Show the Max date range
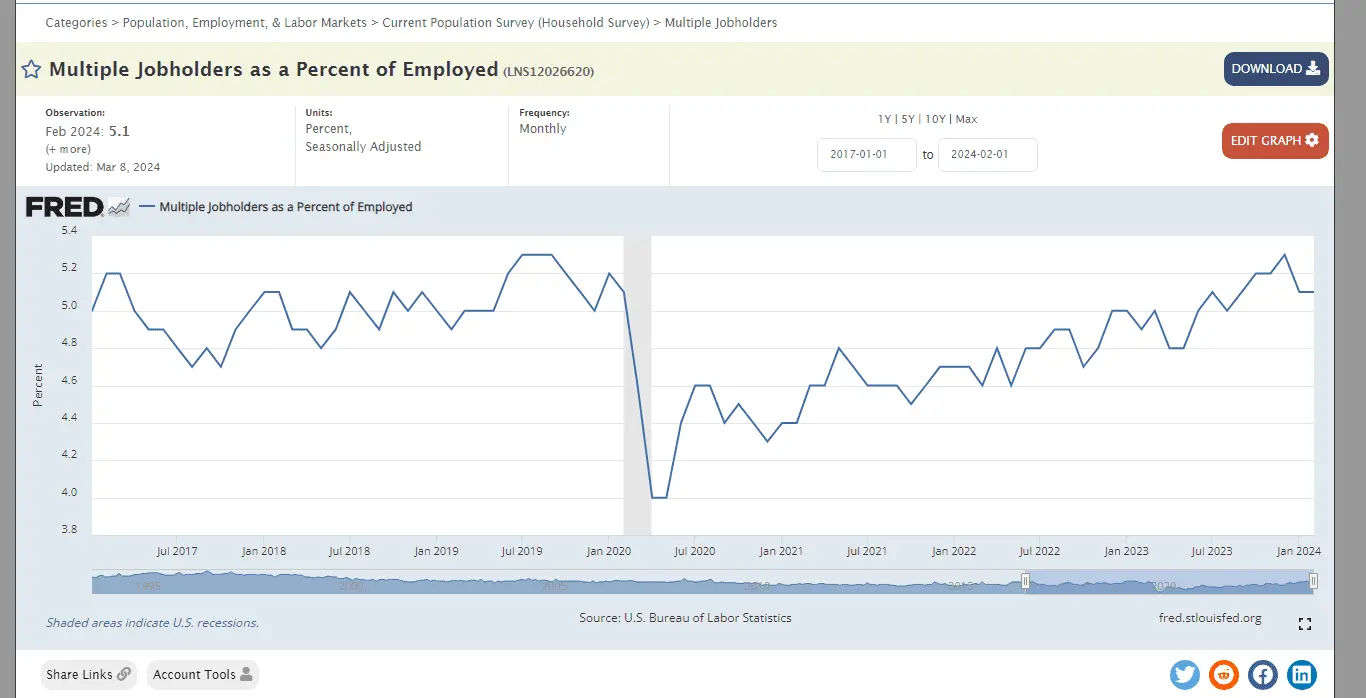 tap(966, 119)
